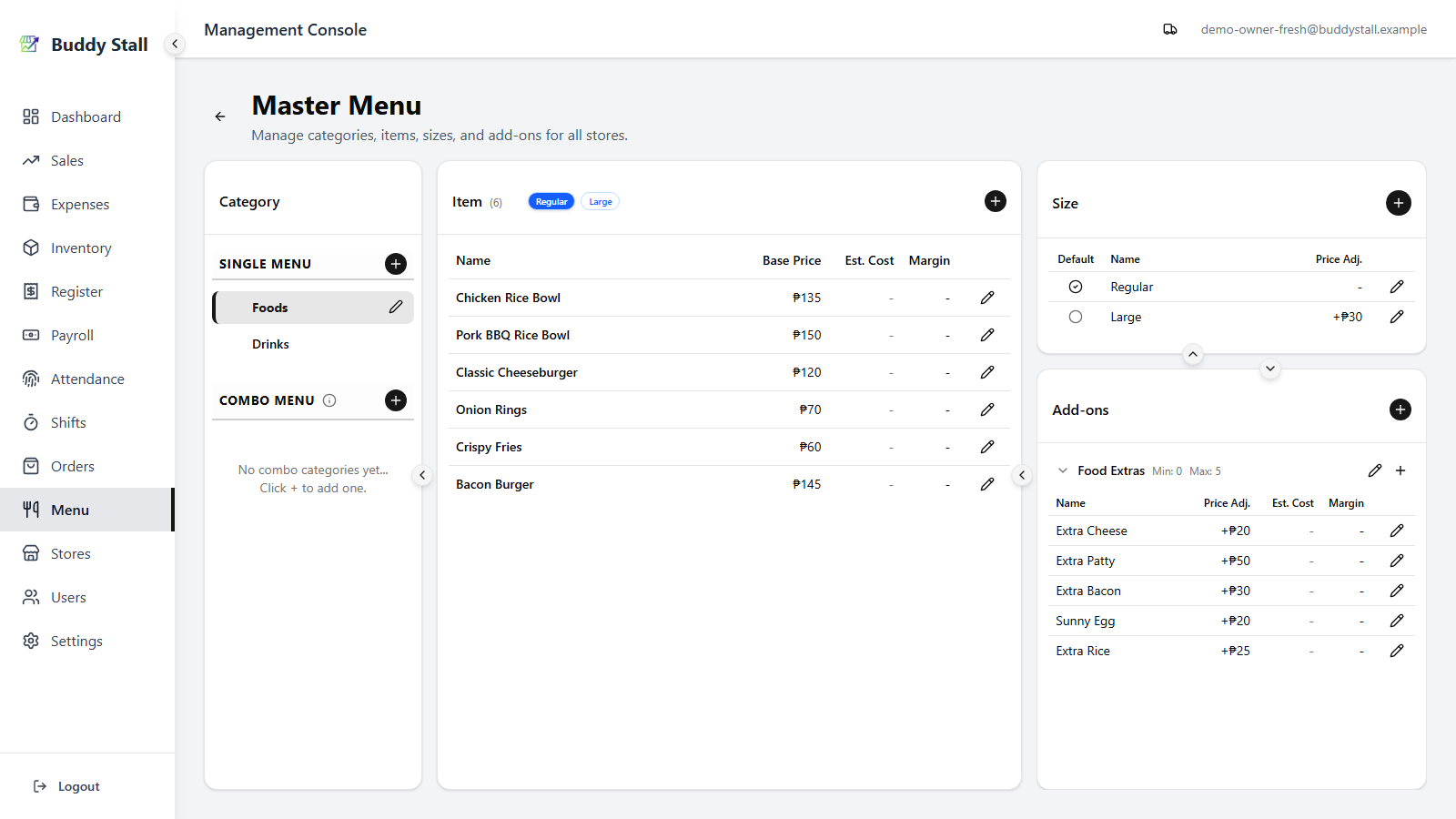Toggle the Large size filter chip
The image size is (1456, 819).
(601, 201)
